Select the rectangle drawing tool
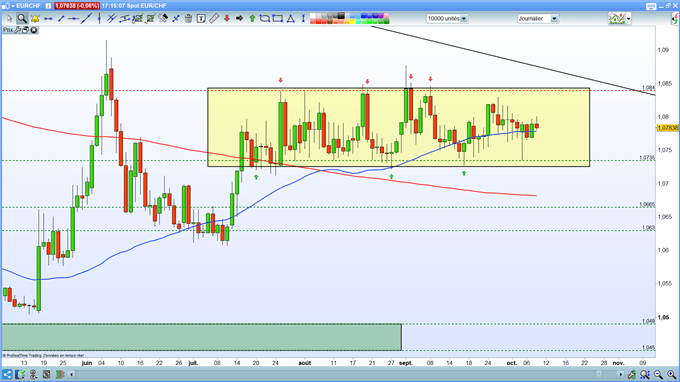Screen dimensions: 680x382 (278, 19)
